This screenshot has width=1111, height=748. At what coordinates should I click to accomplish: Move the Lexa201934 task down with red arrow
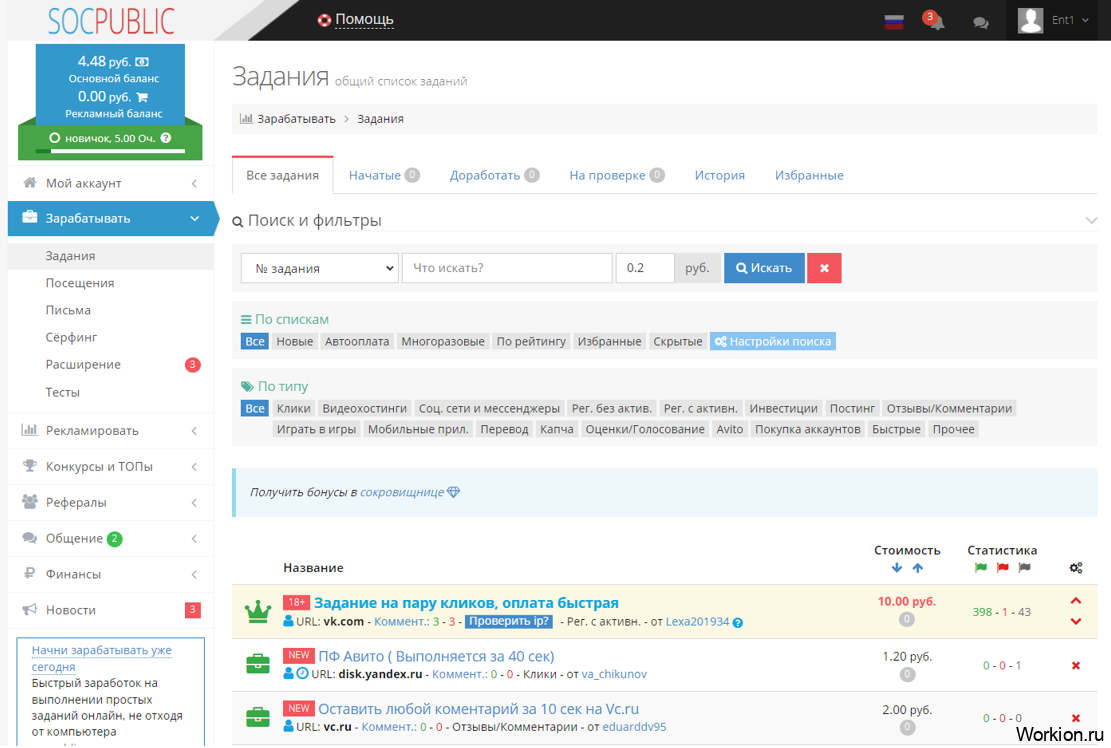[1076, 622]
